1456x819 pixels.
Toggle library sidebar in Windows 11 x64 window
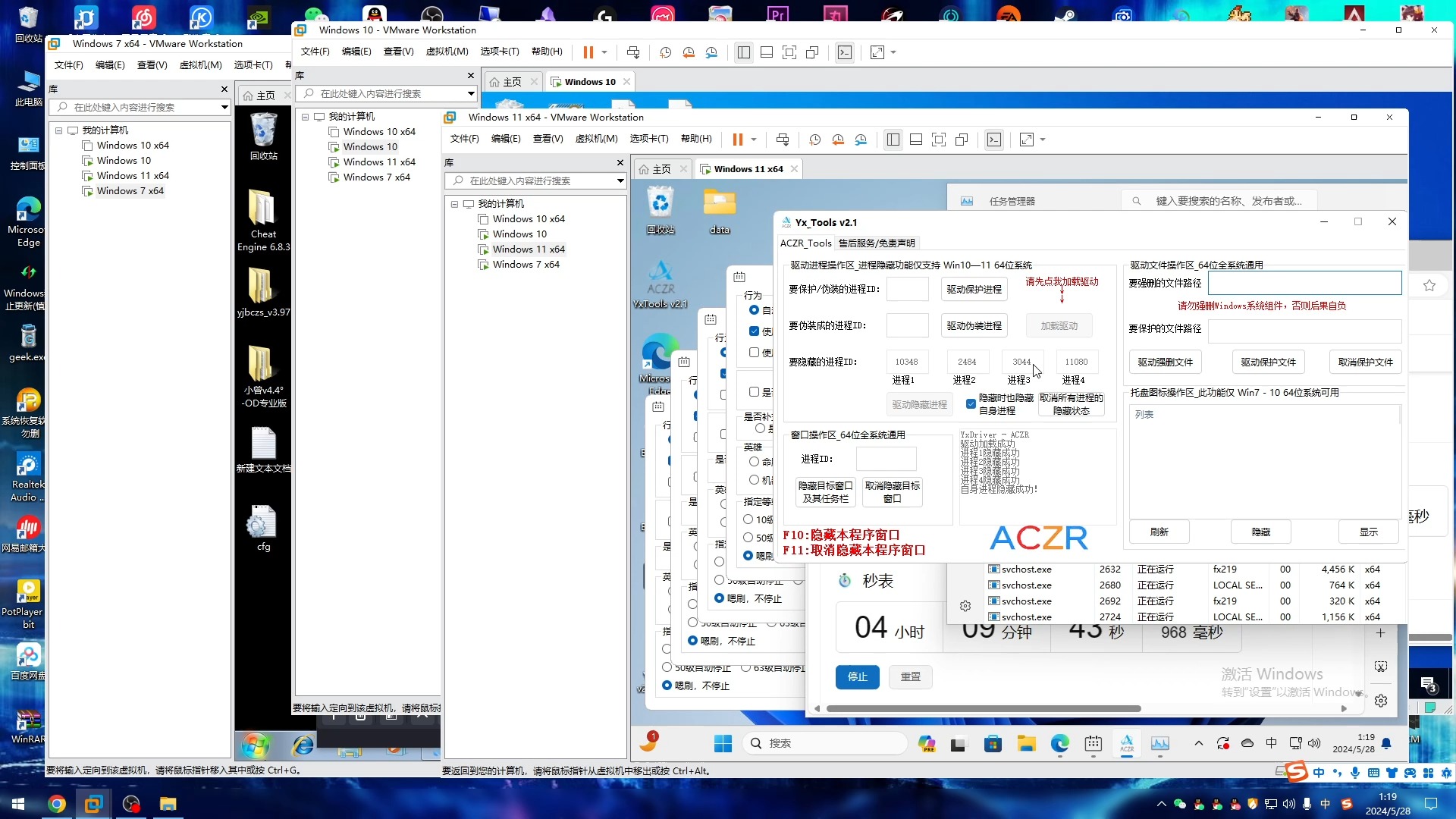(x=893, y=140)
